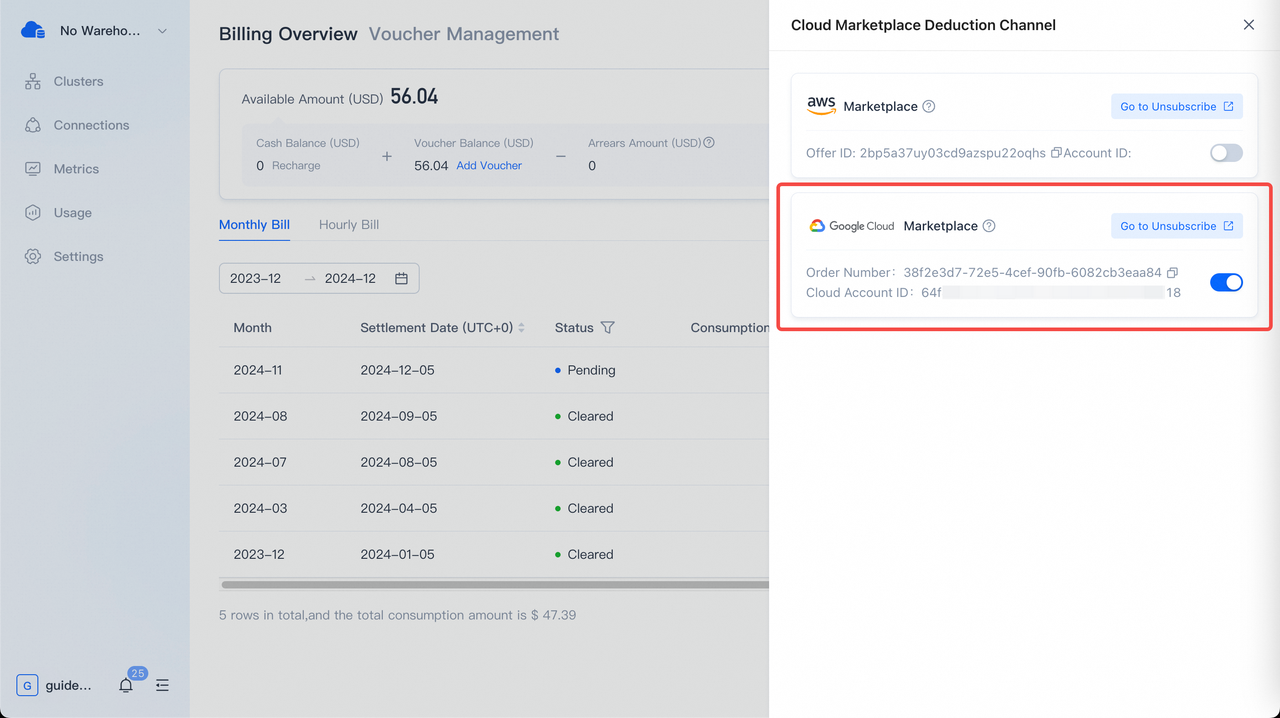Open Clusters in the sidebar
Image resolution: width=1280 pixels, height=718 pixels.
pos(78,82)
